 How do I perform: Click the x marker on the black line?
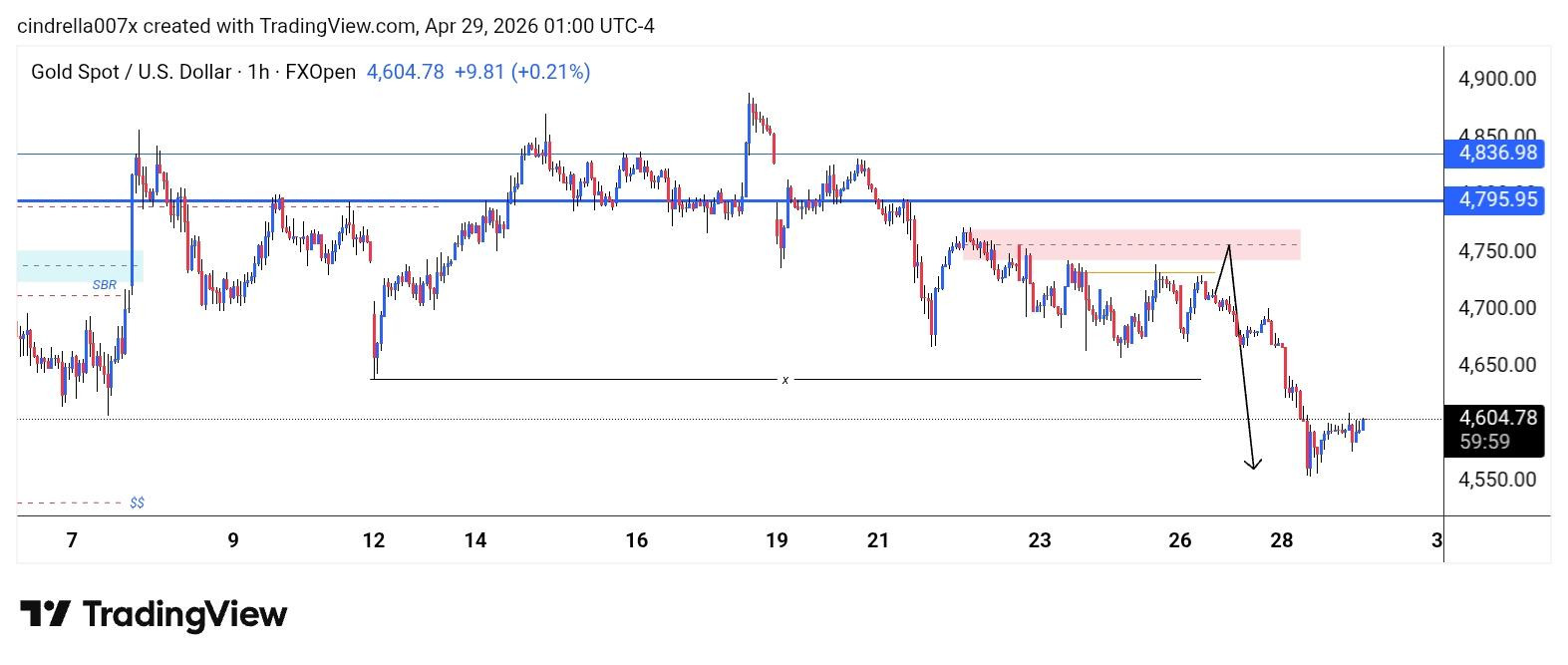785,380
